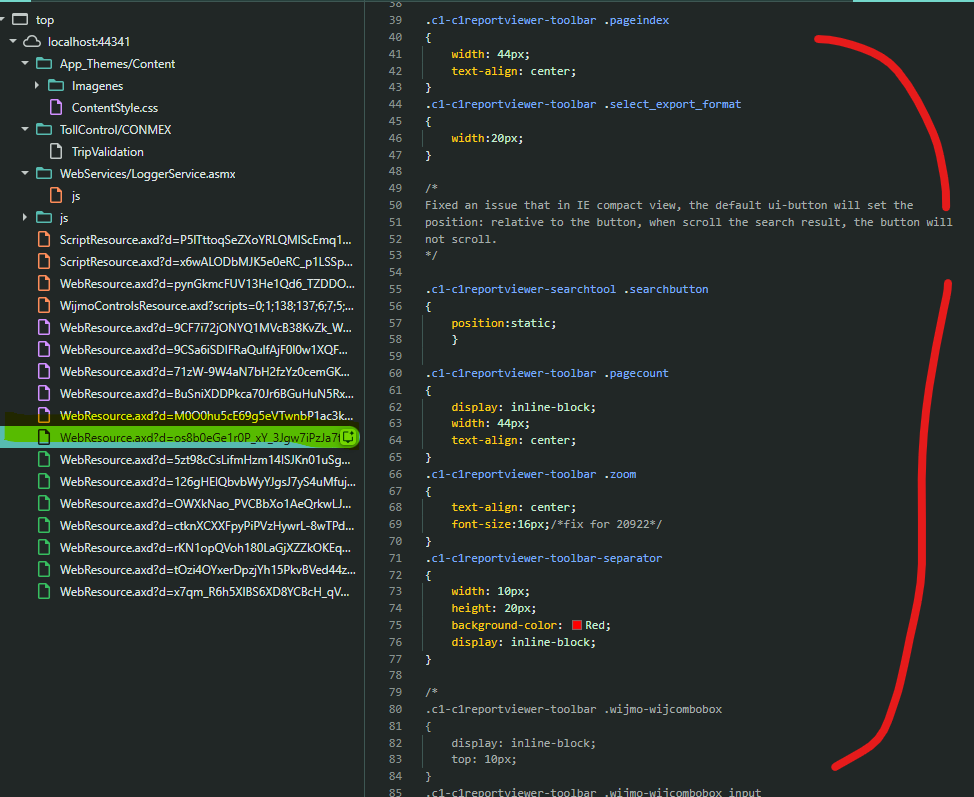Click the Imagenes folder icon
The height and width of the screenshot is (797, 974).
pyautogui.click(x=56, y=85)
